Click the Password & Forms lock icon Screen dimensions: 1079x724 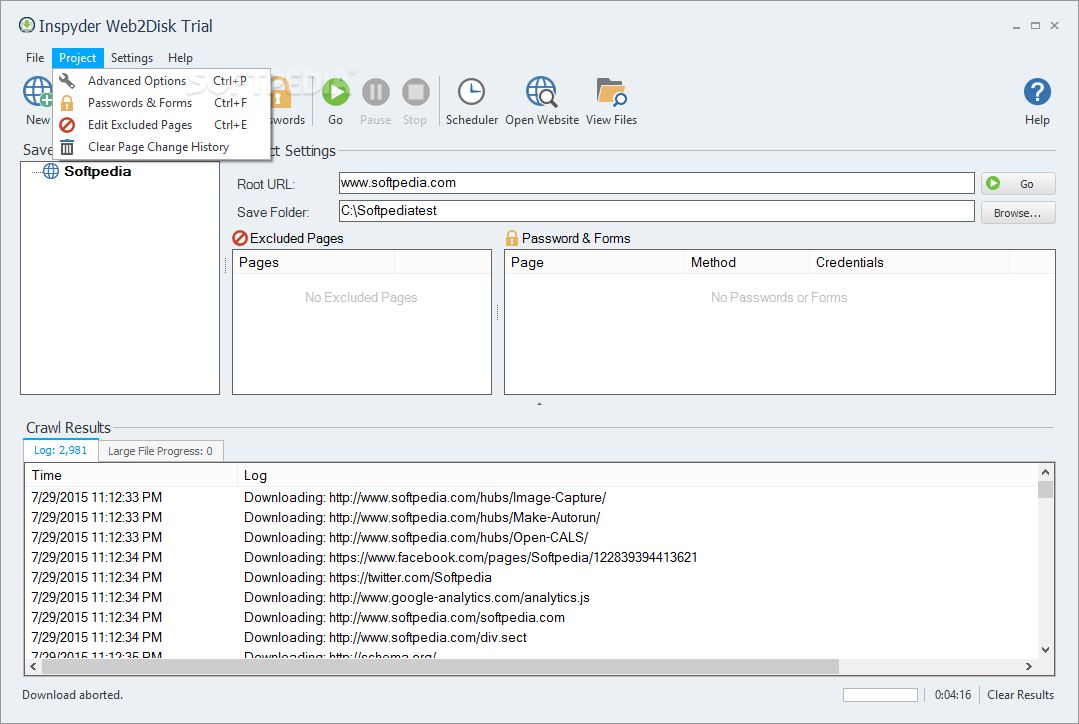click(511, 238)
